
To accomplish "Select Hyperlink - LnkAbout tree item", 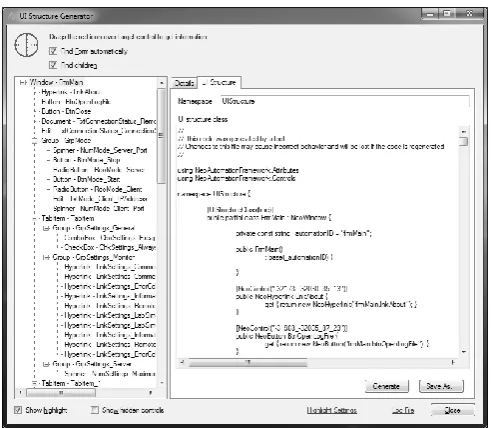I will click(x=71, y=92).
